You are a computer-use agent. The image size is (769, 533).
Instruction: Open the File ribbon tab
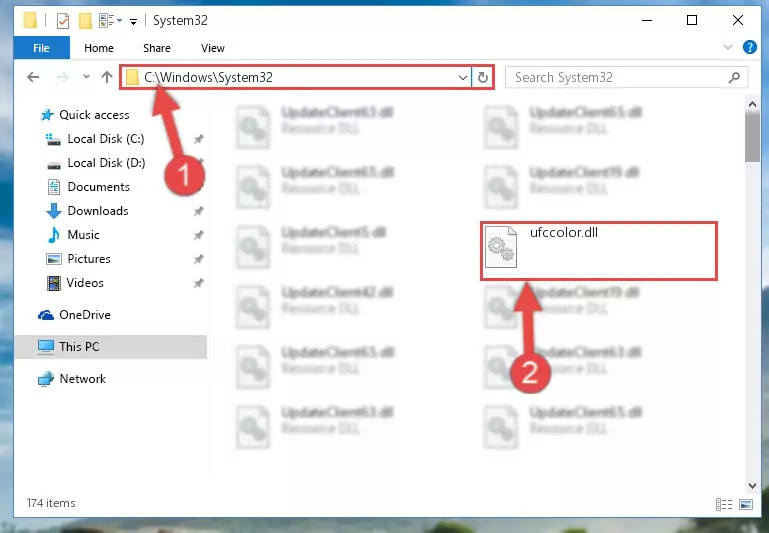[x=42, y=48]
